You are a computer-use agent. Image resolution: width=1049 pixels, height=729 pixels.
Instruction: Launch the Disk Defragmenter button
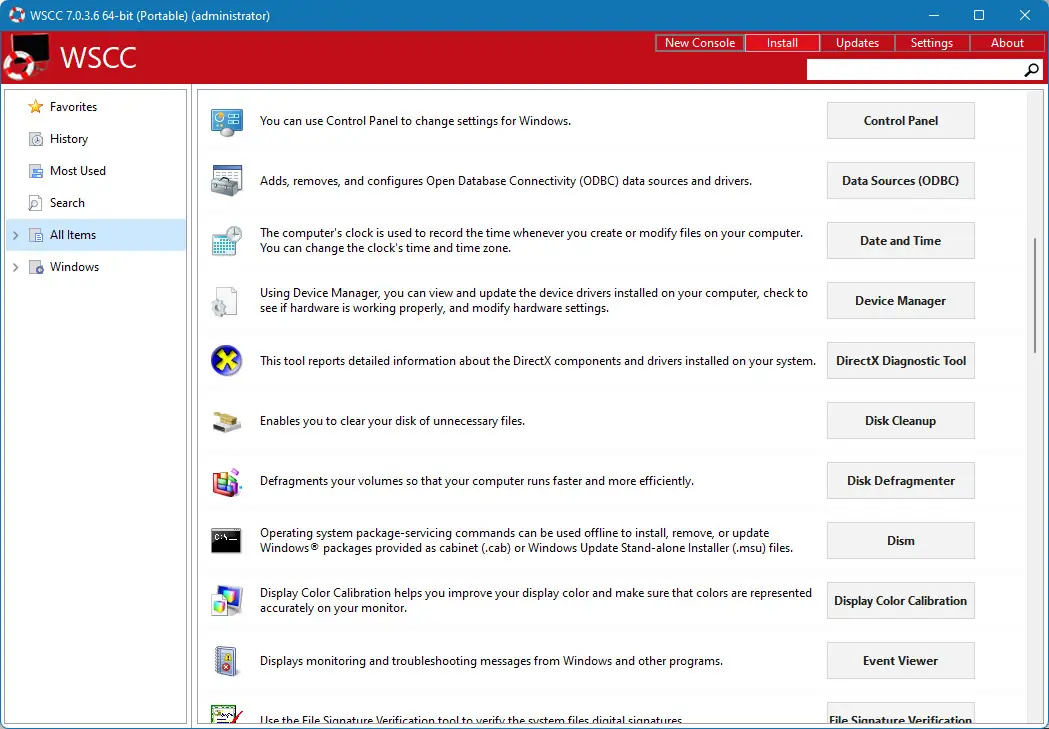pos(900,481)
